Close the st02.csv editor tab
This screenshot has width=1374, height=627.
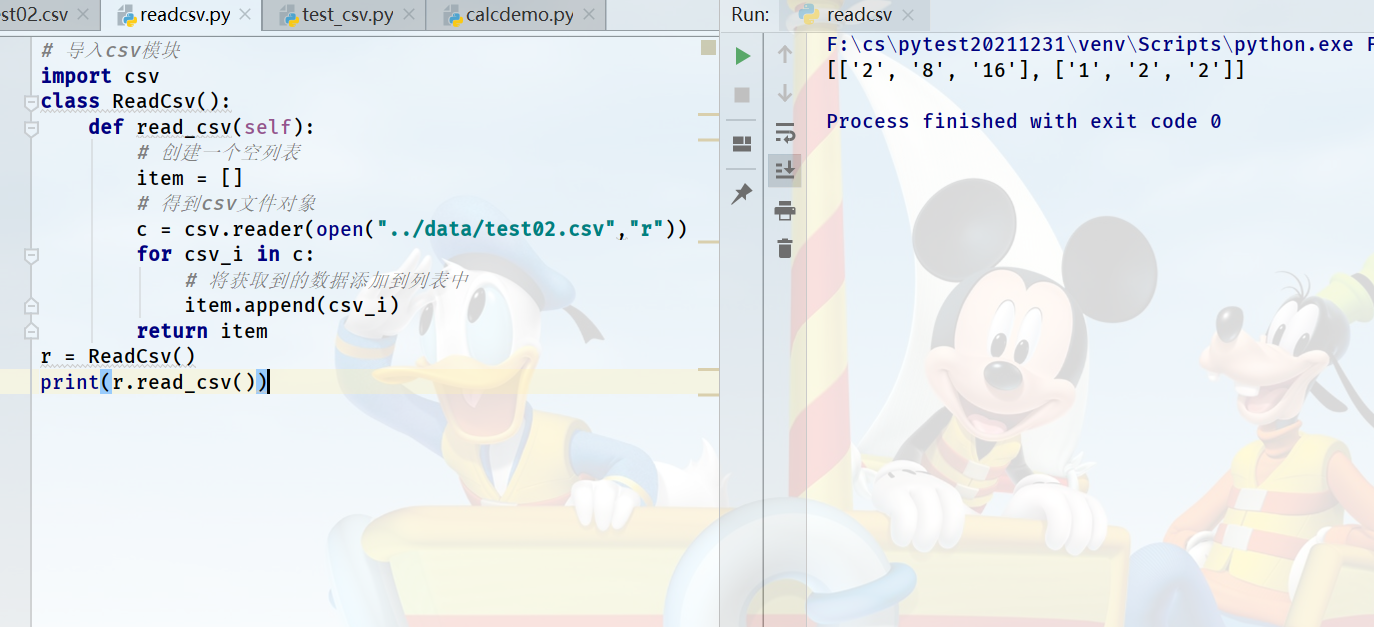point(82,15)
